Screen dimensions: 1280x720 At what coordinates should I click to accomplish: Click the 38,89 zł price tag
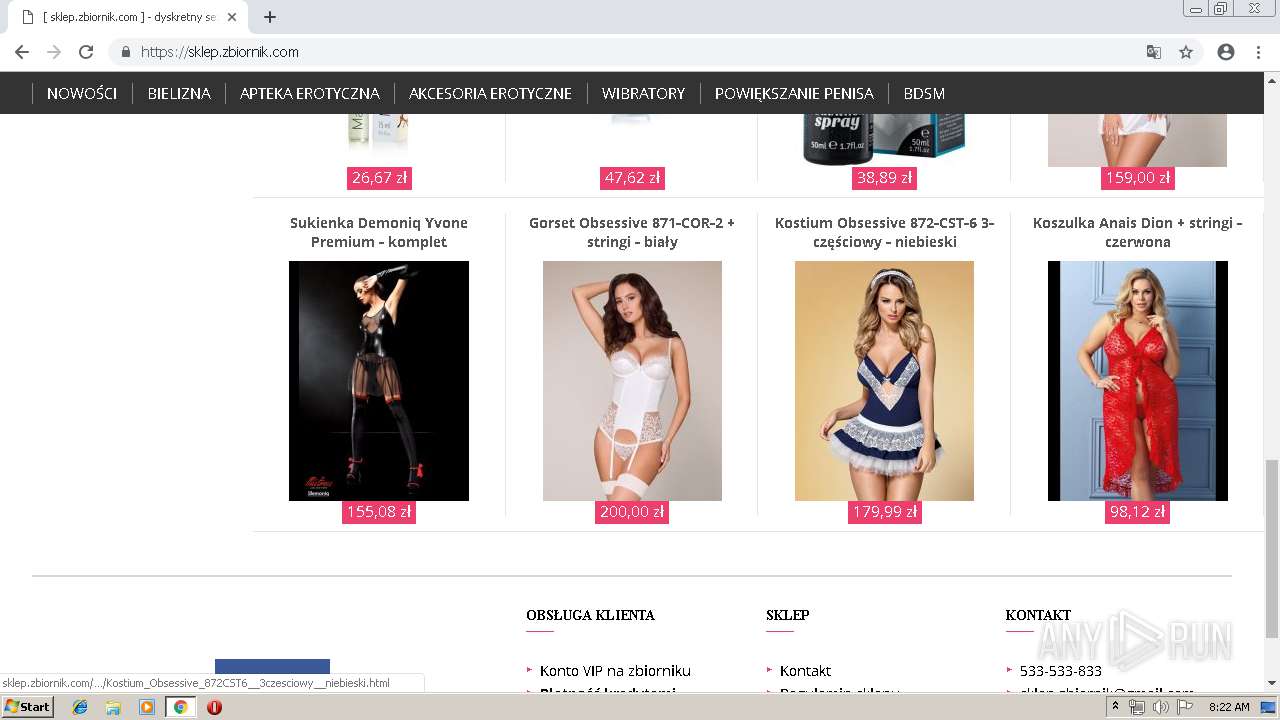[x=884, y=178]
